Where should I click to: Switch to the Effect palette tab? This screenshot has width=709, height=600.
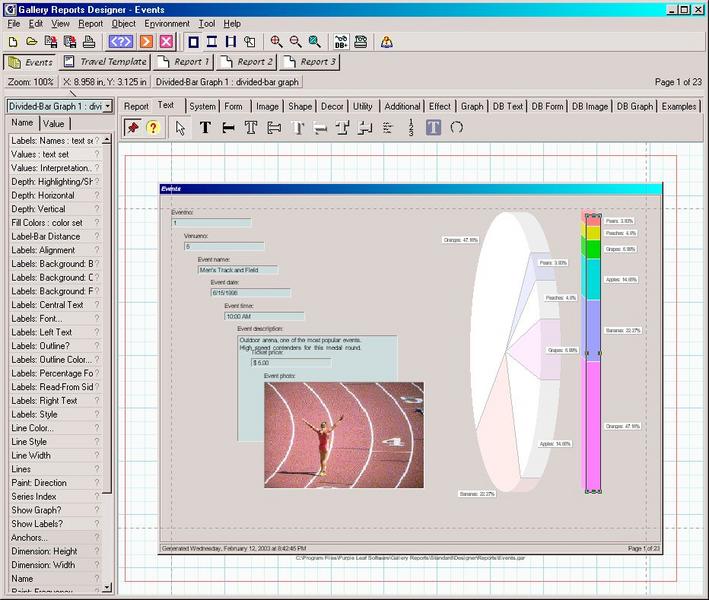pos(440,106)
